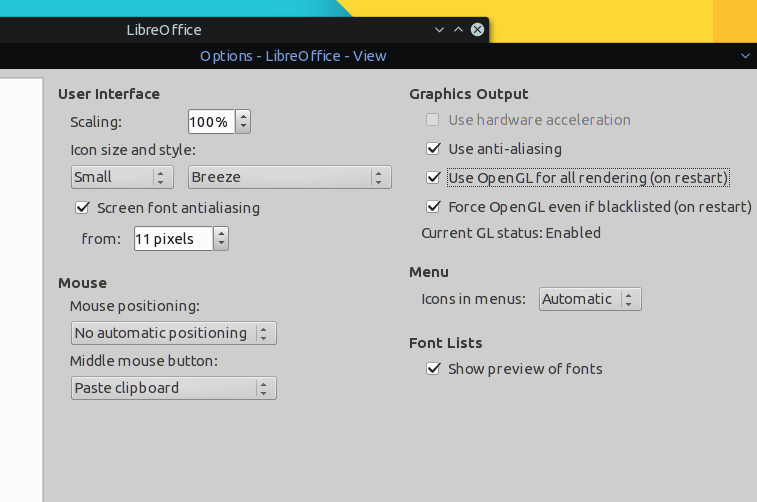This screenshot has height=502, width=757.
Task: Decrease the Scaling value with down arrow
Action: (243, 127)
